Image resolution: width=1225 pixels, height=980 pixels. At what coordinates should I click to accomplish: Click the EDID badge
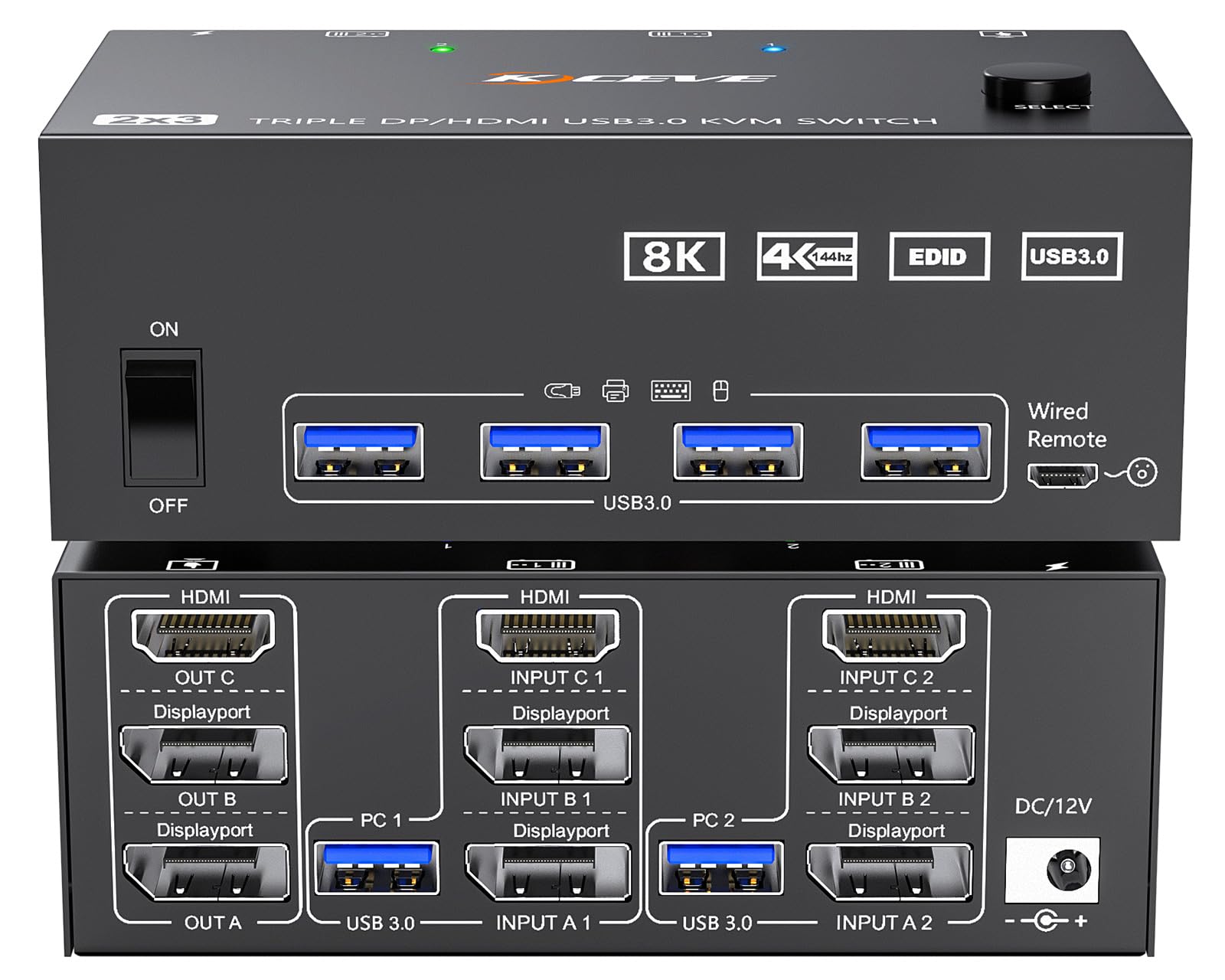[939, 256]
